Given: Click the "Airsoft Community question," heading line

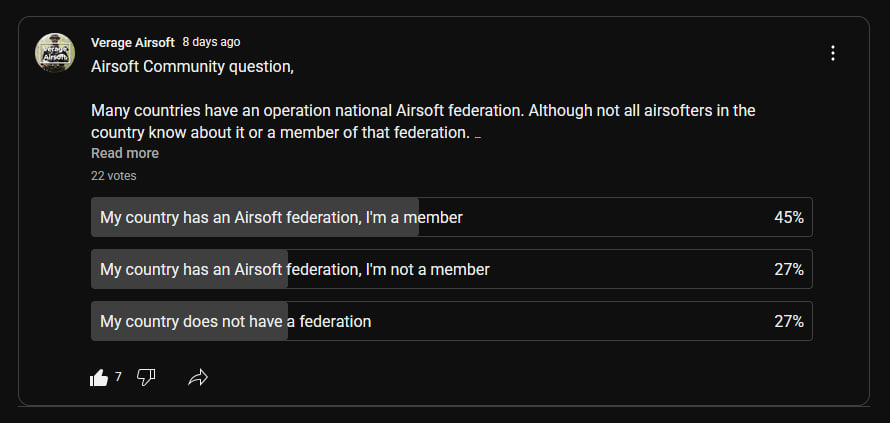Looking at the screenshot, I should 192,66.
